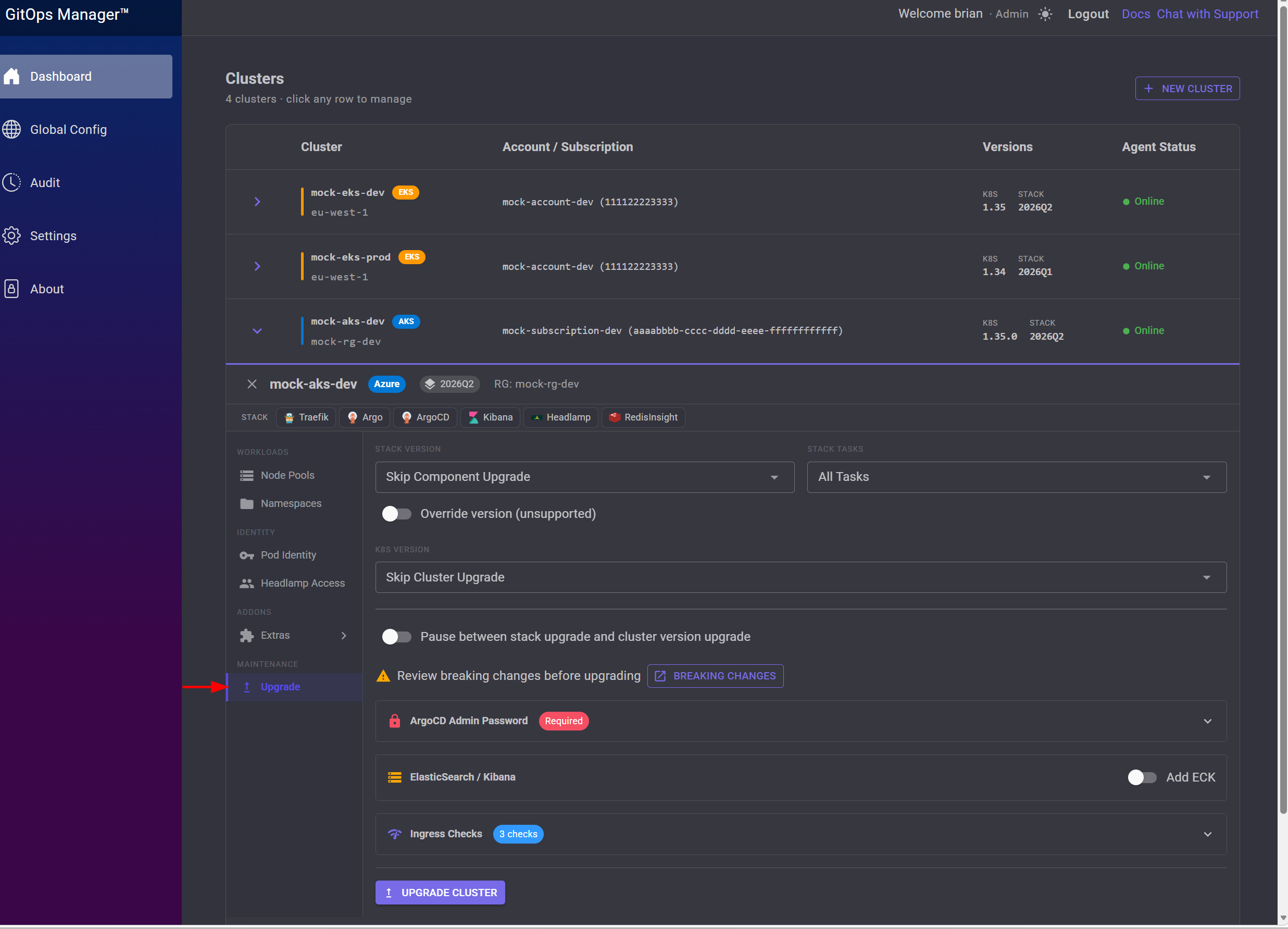Image resolution: width=1288 pixels, height=929 pixels.
Task: Open the BREAKING CHANGES link button
Action: pyautogui.click(x=715, y=676)
